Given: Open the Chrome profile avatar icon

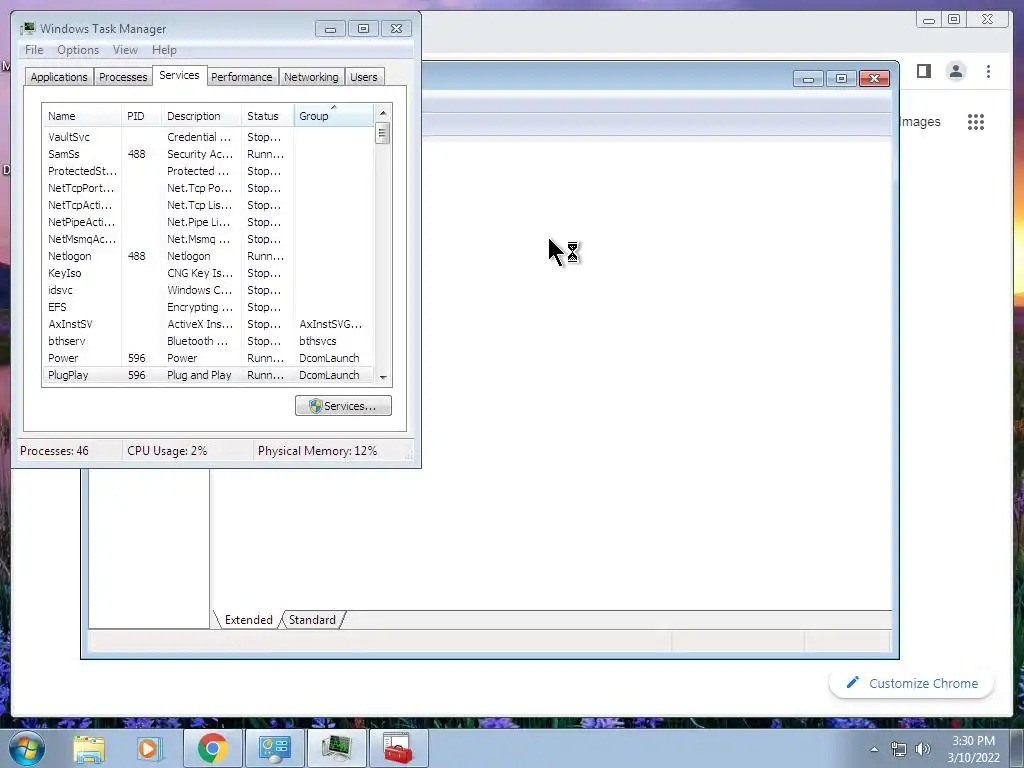Looking at the screenshot, I should click(x=956, y=71).
